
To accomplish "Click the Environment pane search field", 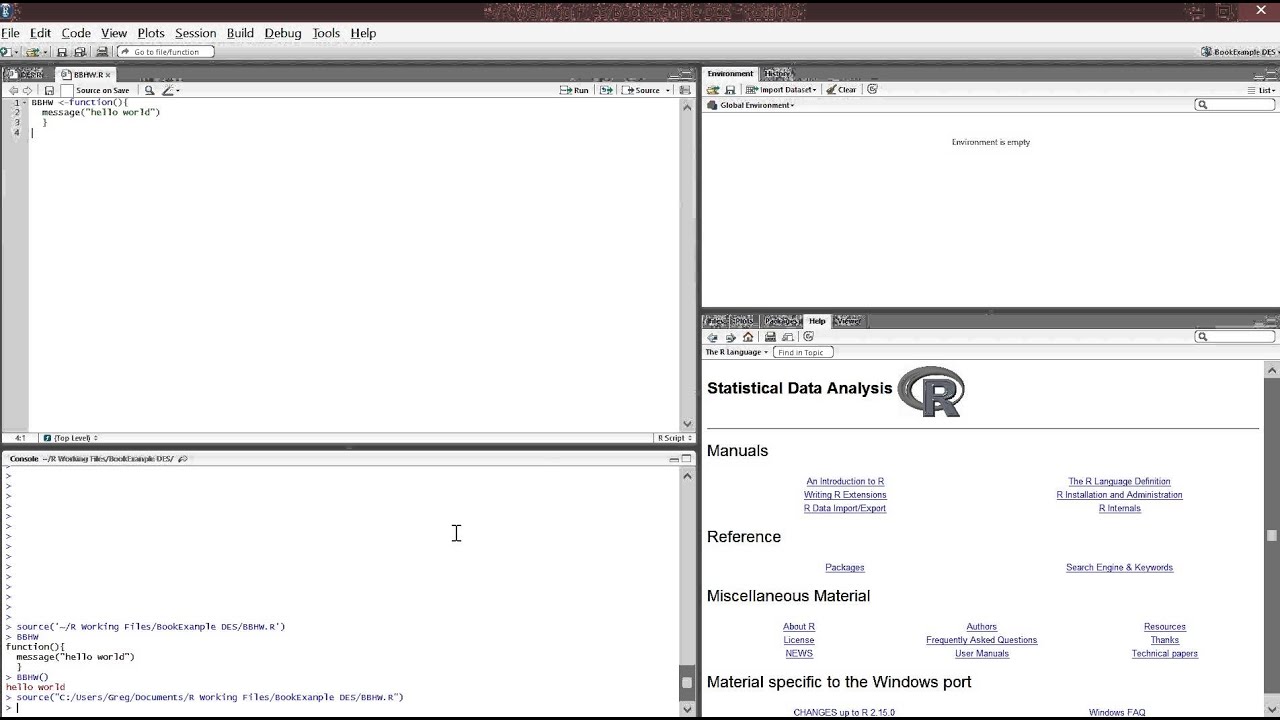I will 1235,105.
